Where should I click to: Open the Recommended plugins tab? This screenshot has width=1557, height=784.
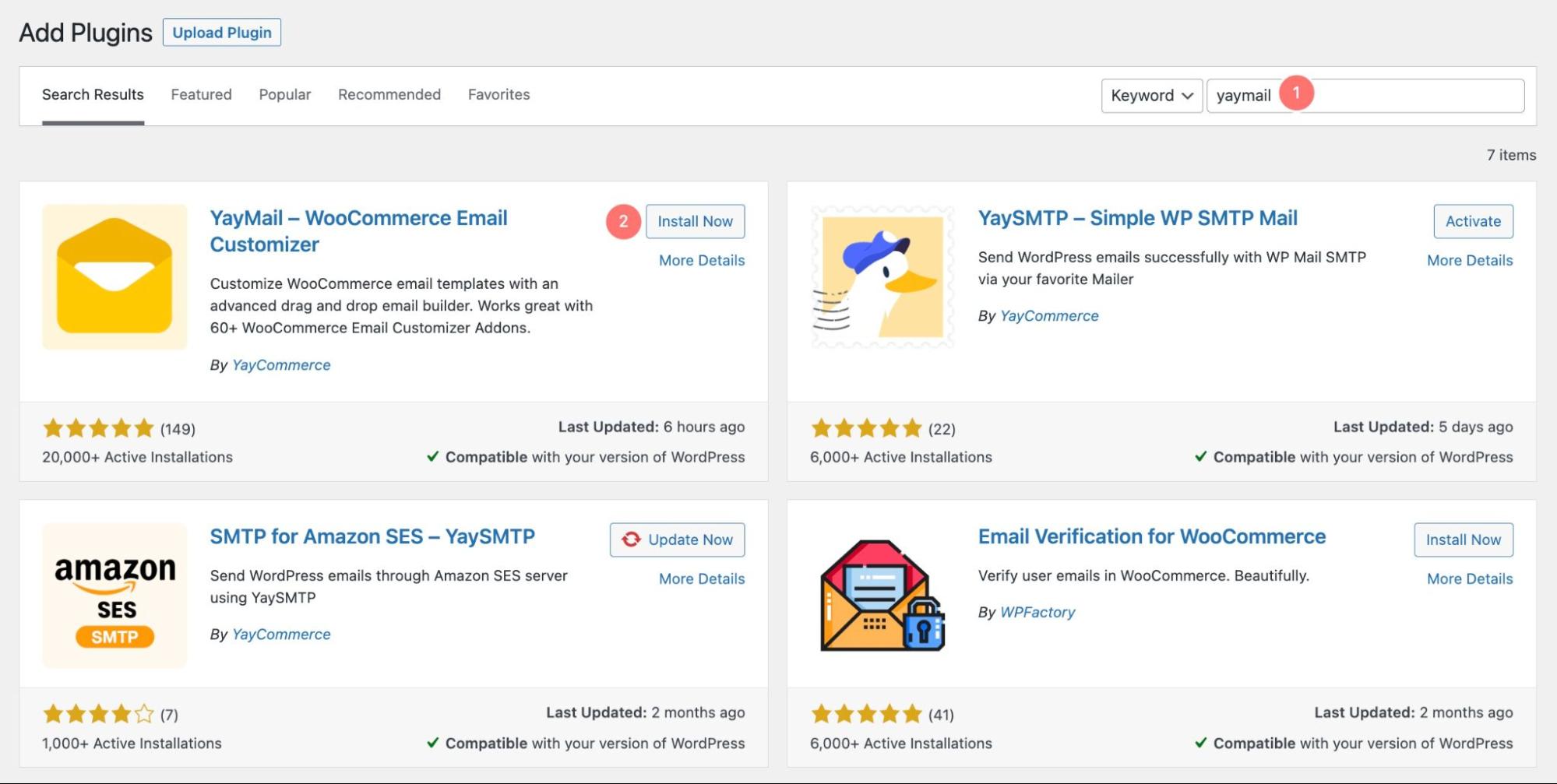coord(389,95)
